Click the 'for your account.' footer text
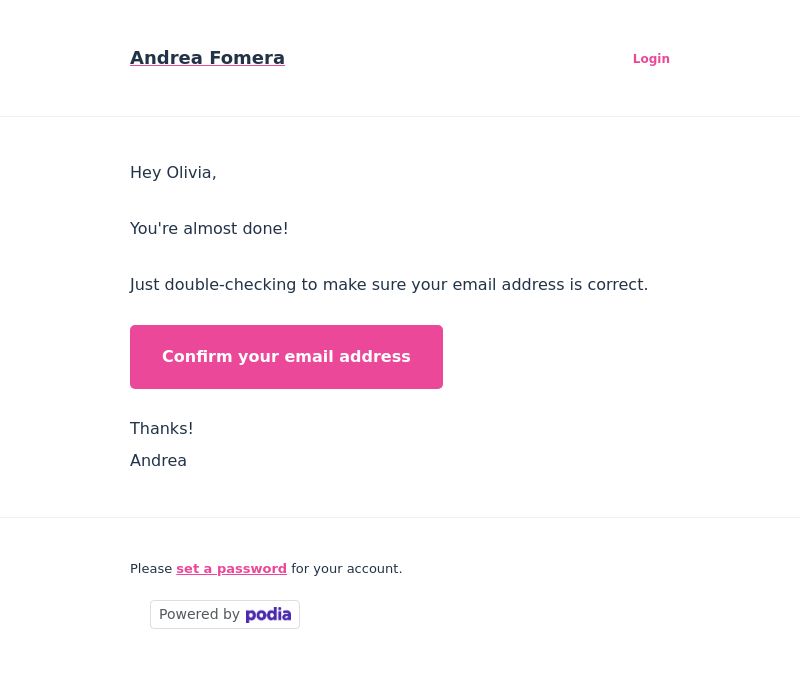 pos(346,569)
